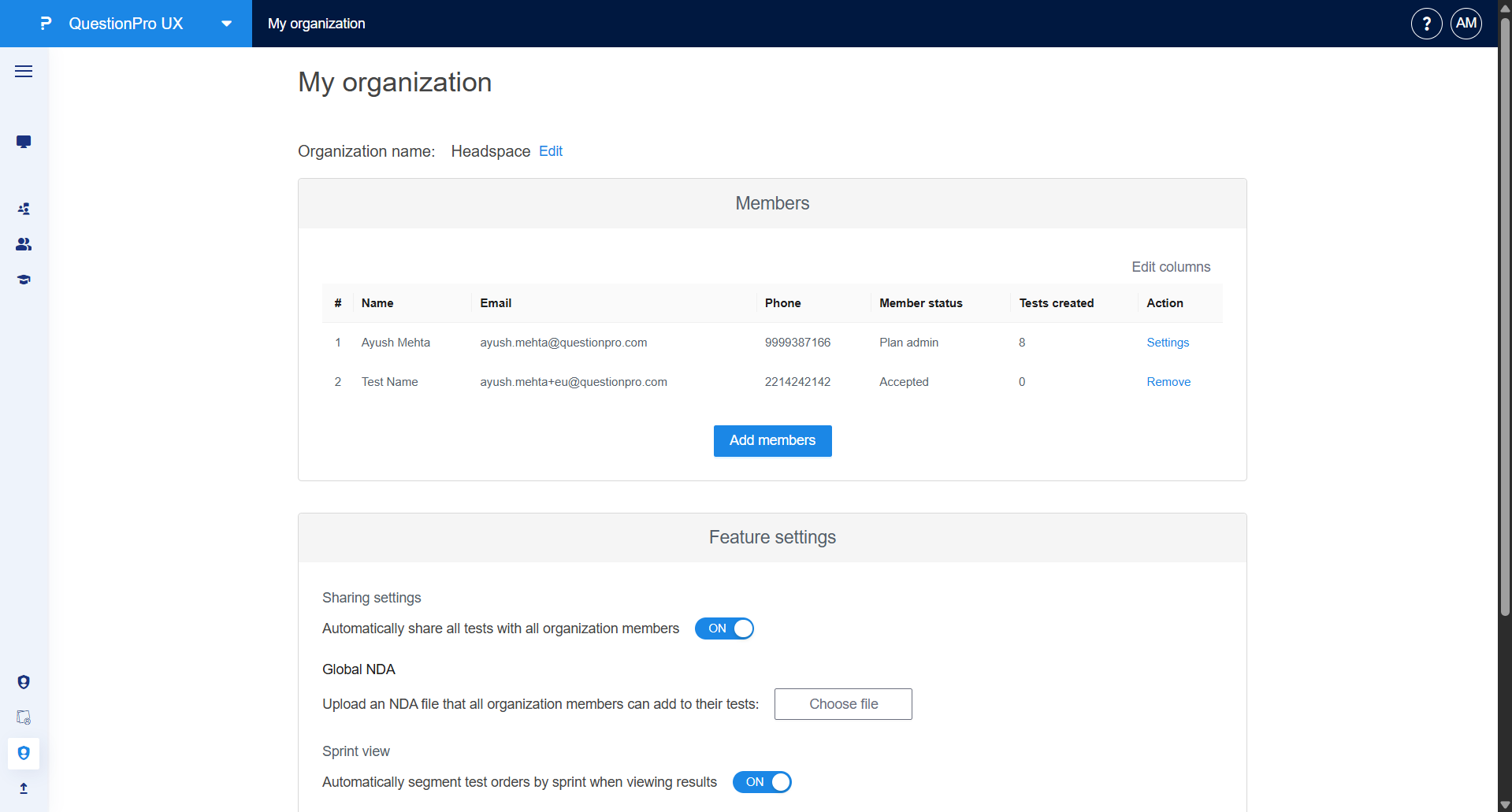The width and height of the screenshot is (1512, 812).
Task: Click the upload arrow icon in sidebar
Action: click(24, 788)
